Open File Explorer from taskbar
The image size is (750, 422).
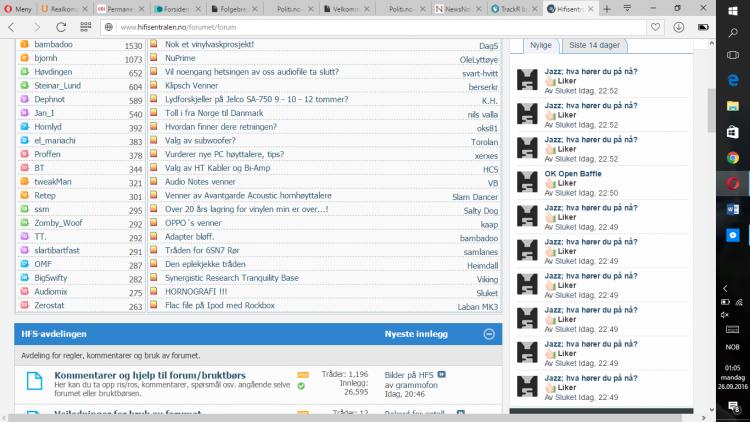coord(733,106)
